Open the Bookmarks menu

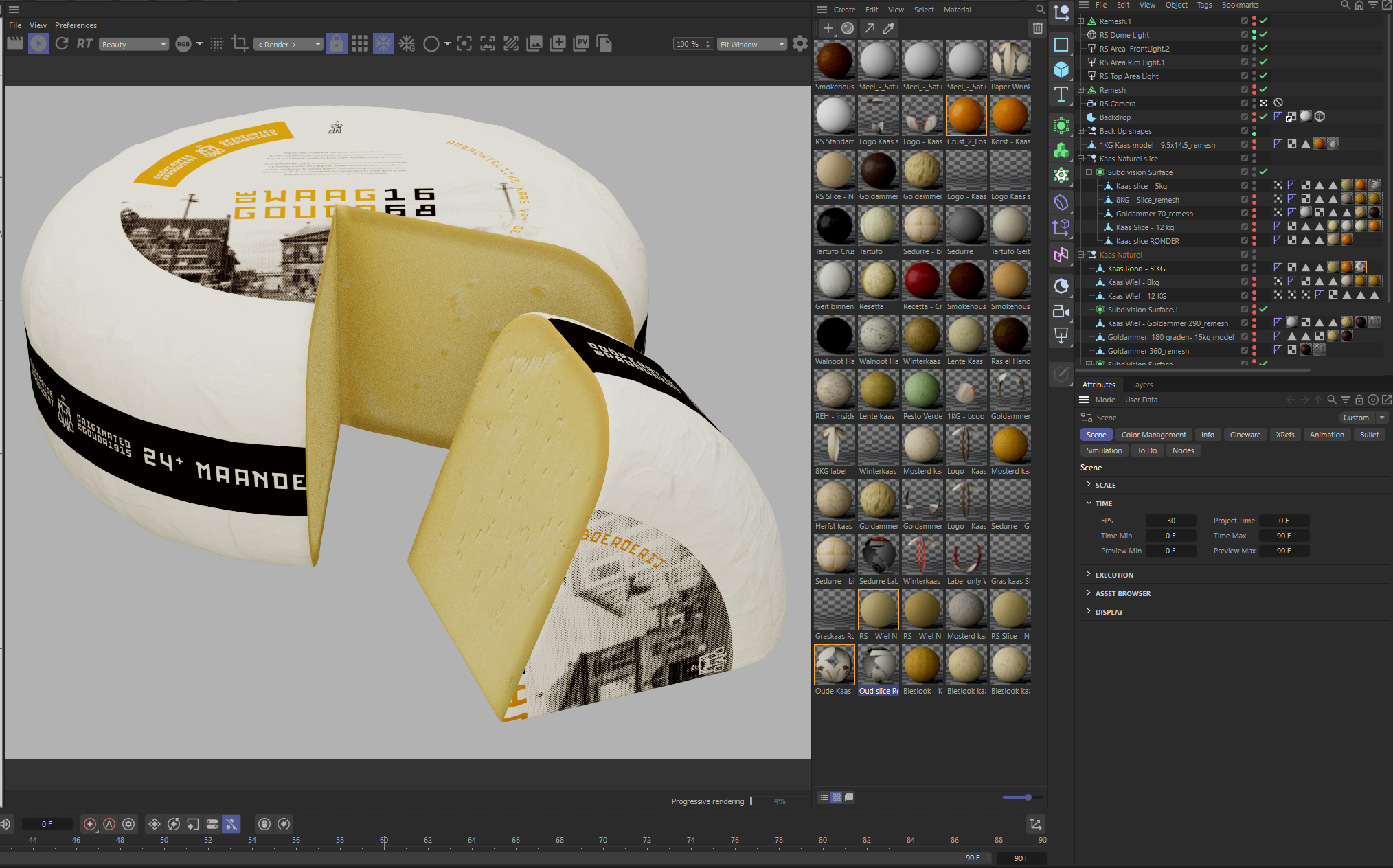pos(1240,5)
